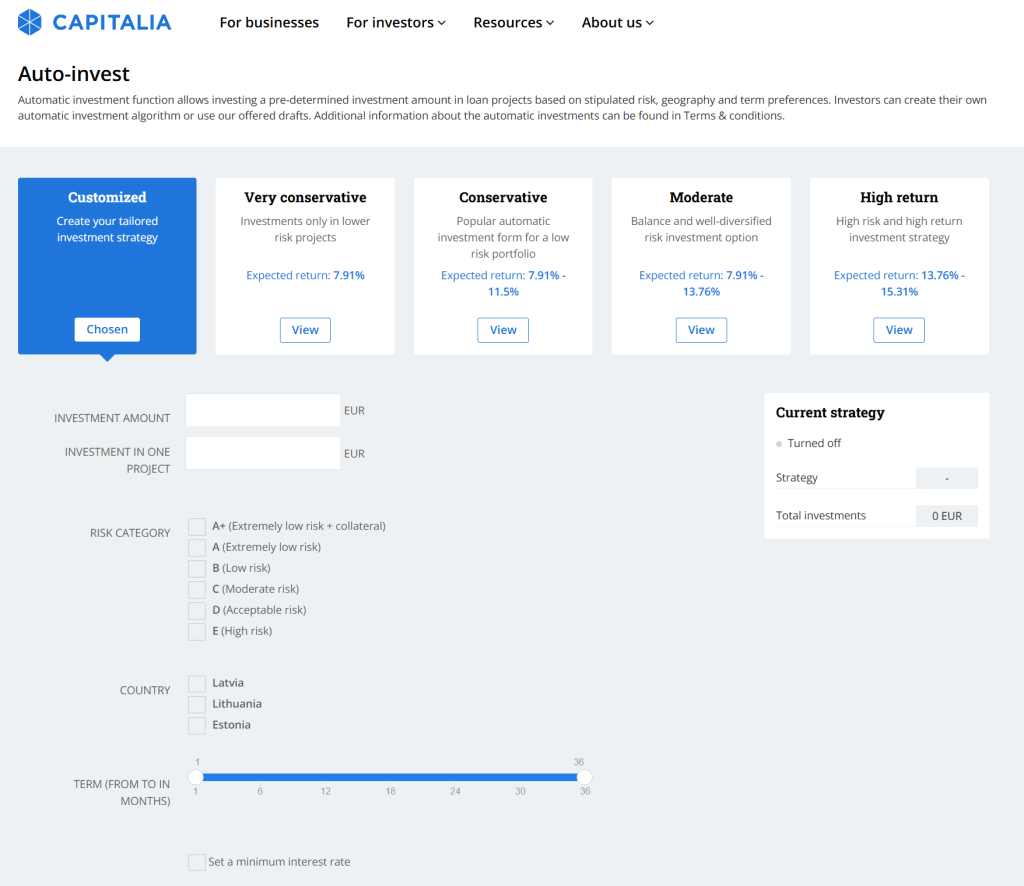This screenshot has height=886, width=1024.
Task: Open the About us dropdown
Action: (x=617, y=22)
